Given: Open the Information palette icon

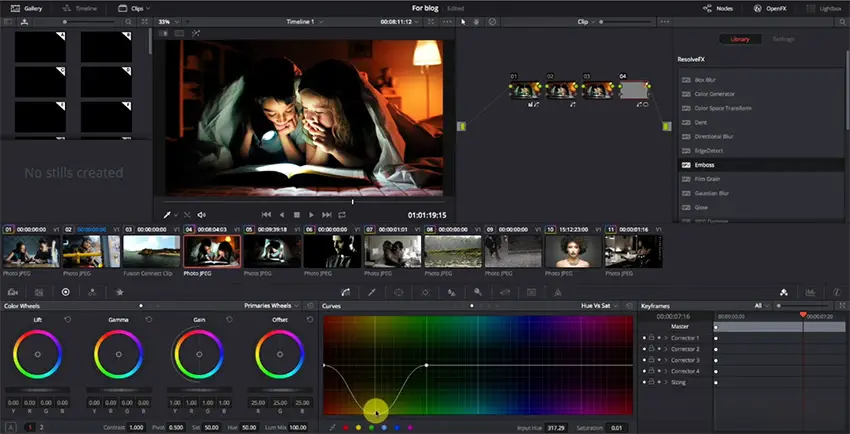Looking at the screenshot, I should [836, 292].
